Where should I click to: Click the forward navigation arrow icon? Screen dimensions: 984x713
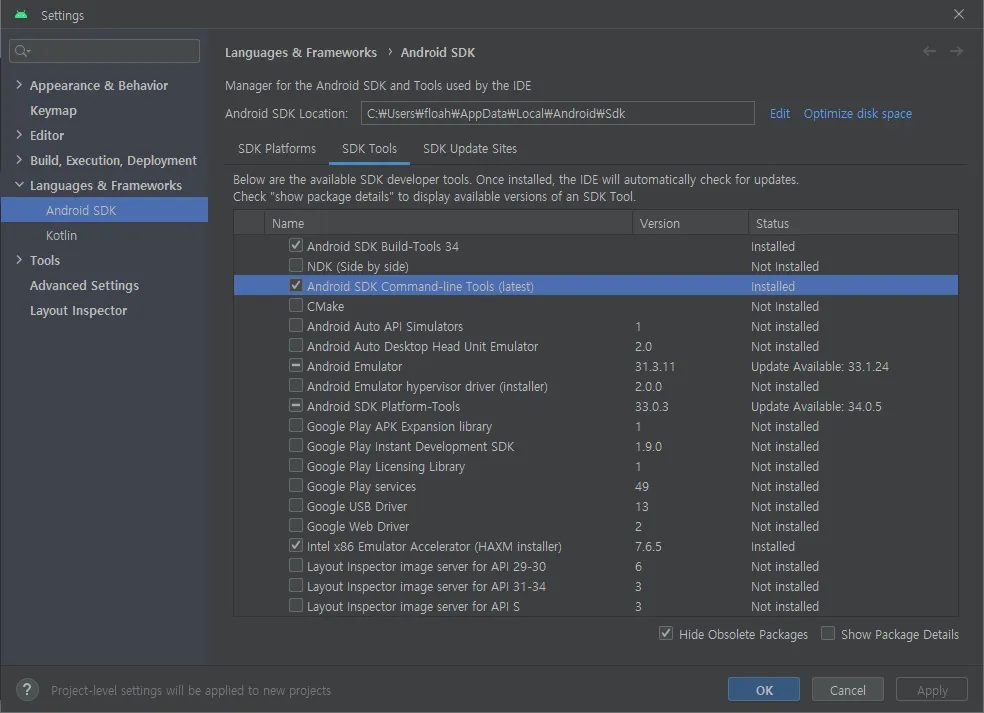[957, 51]
